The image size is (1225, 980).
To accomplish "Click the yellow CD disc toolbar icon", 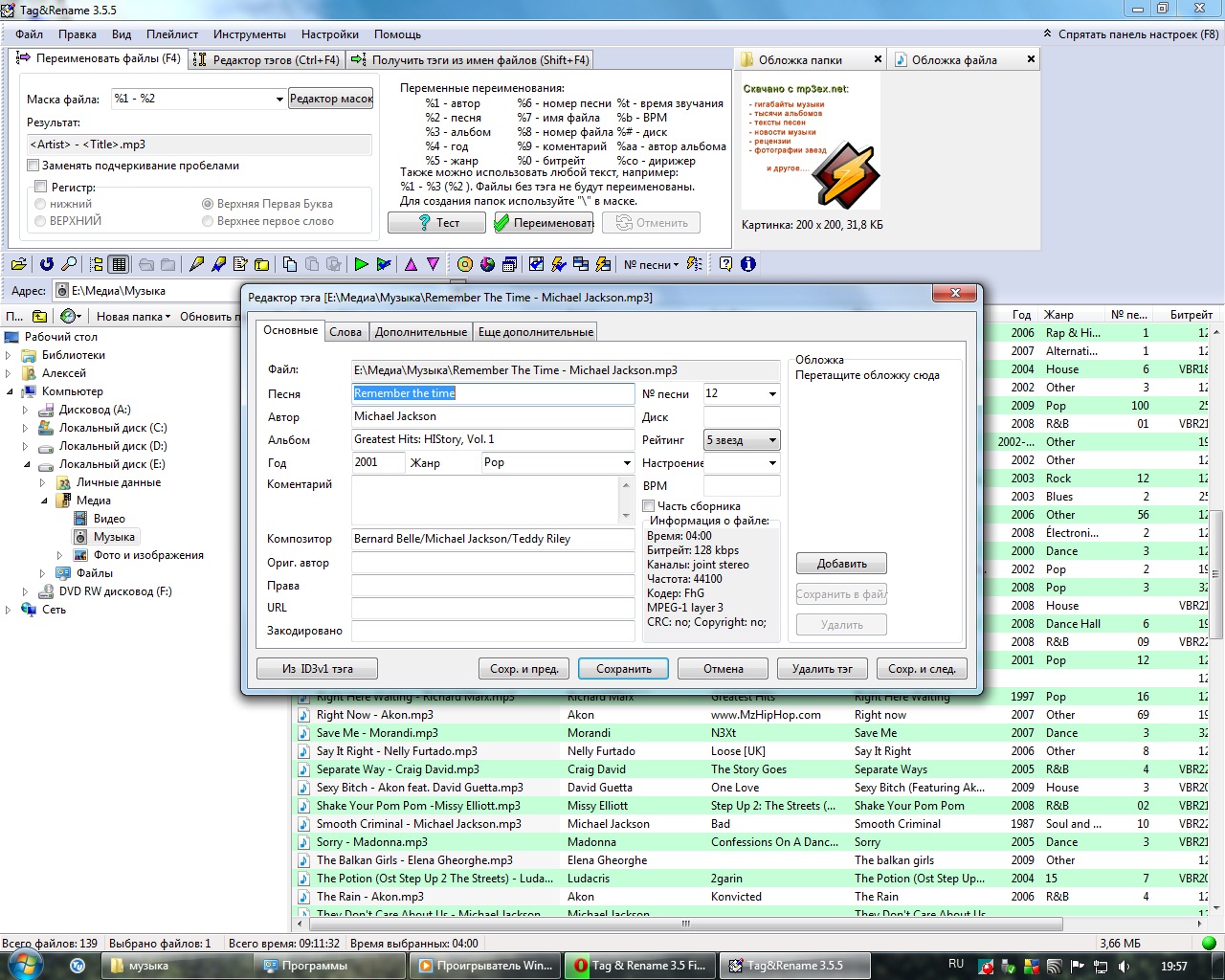I will [464, 264].
